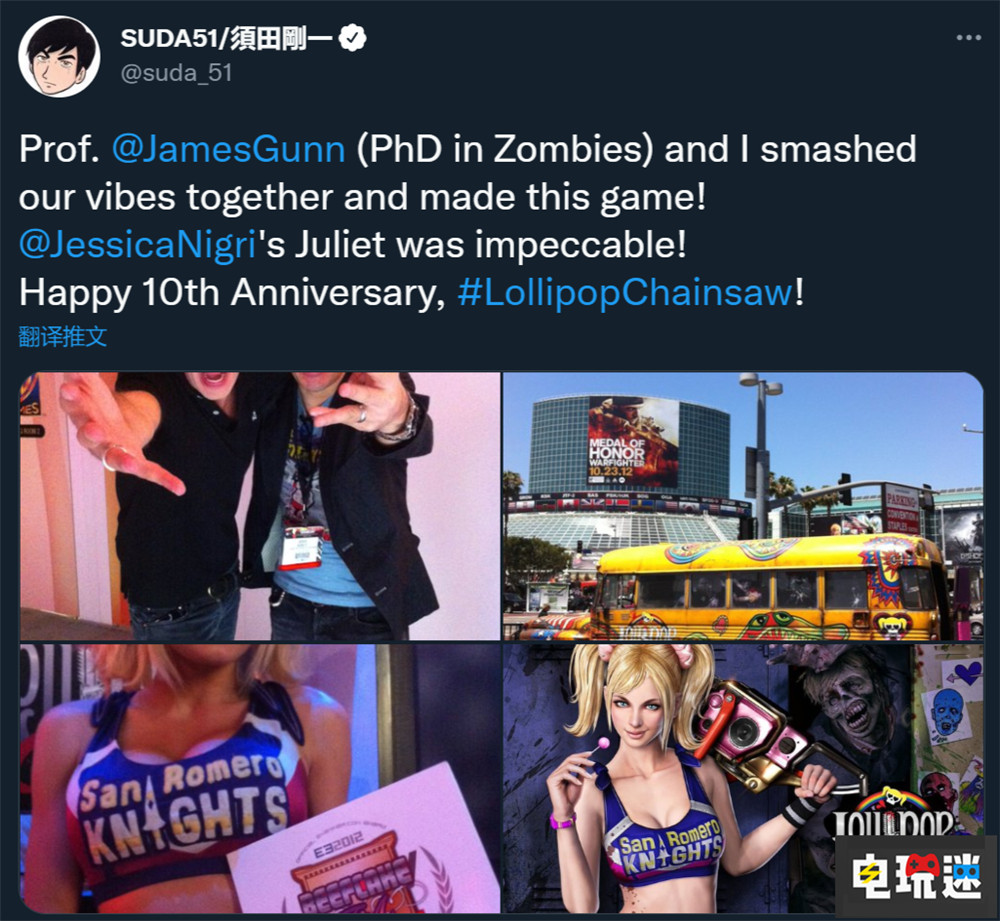
Task: Open the San Romero Knights cosplay photo
Action: (260, 778)
